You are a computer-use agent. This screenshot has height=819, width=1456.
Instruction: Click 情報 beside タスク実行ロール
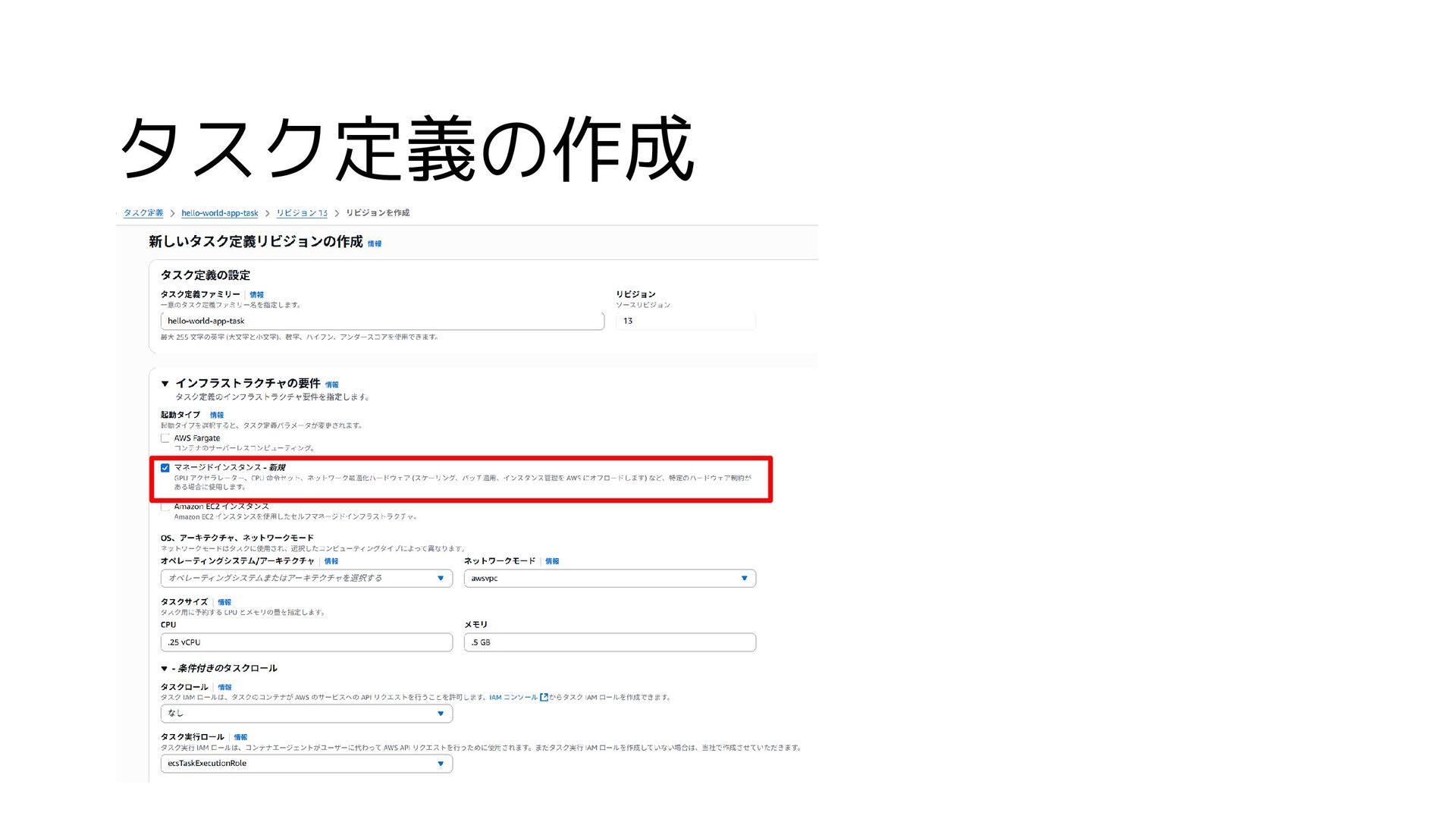240,738
